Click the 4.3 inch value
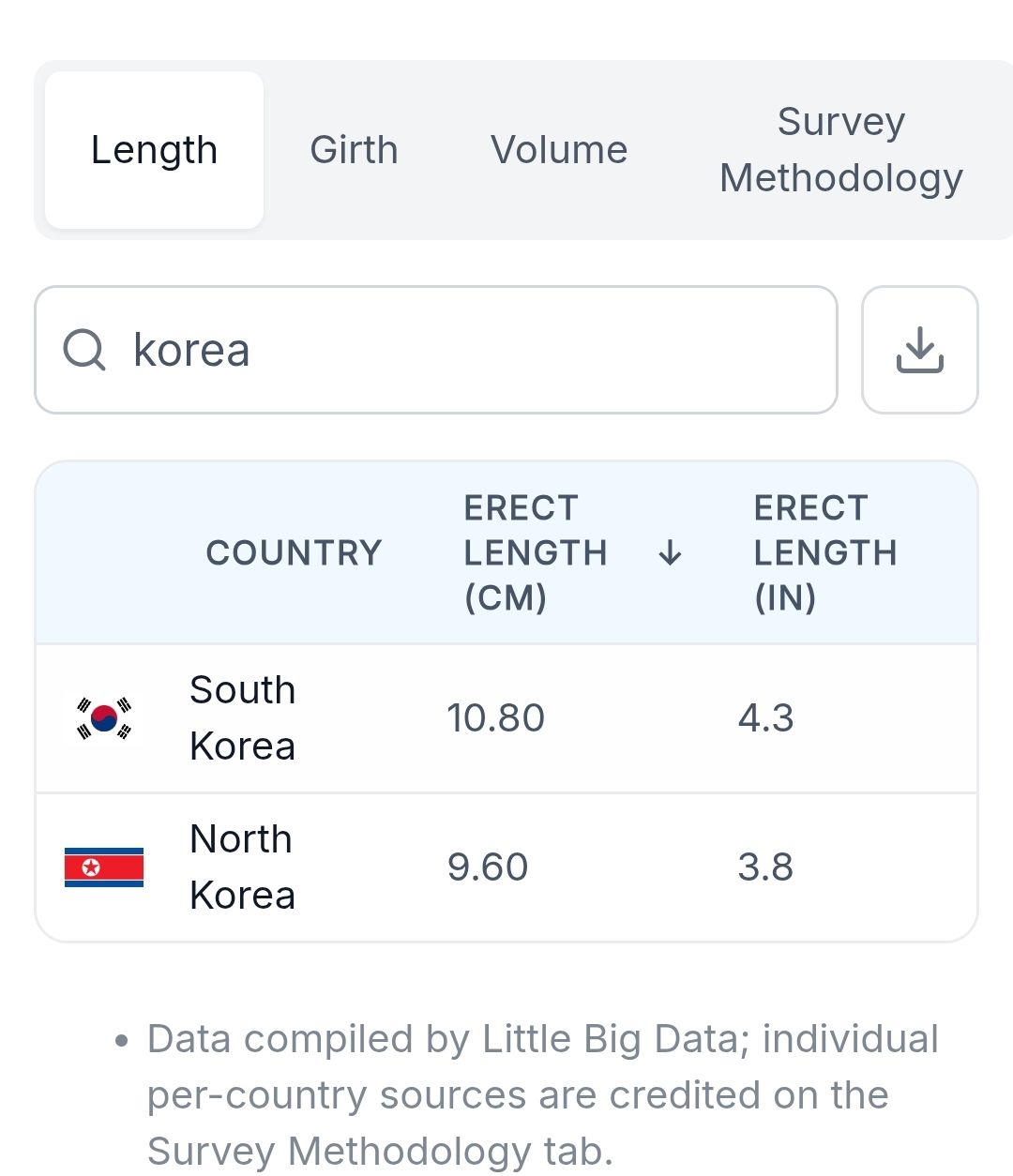1013x1176 pixels. (x=765, y=718)
